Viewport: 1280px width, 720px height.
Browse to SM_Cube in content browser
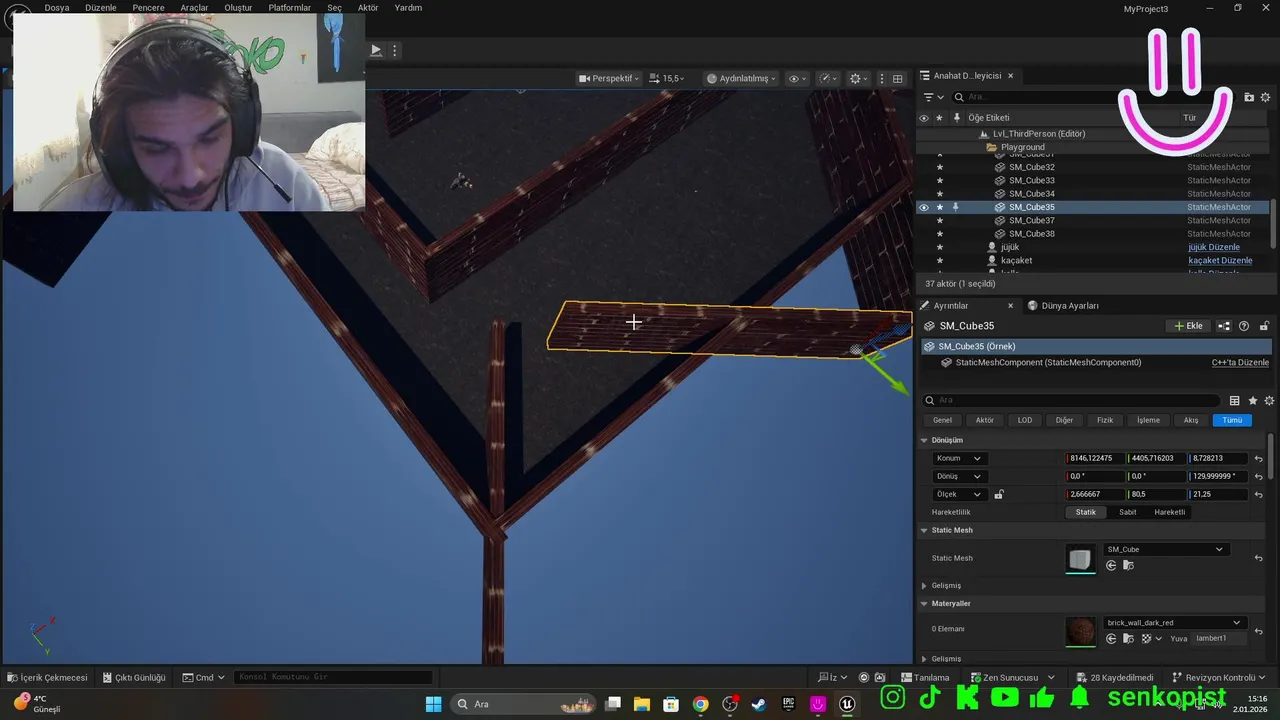1128,565
